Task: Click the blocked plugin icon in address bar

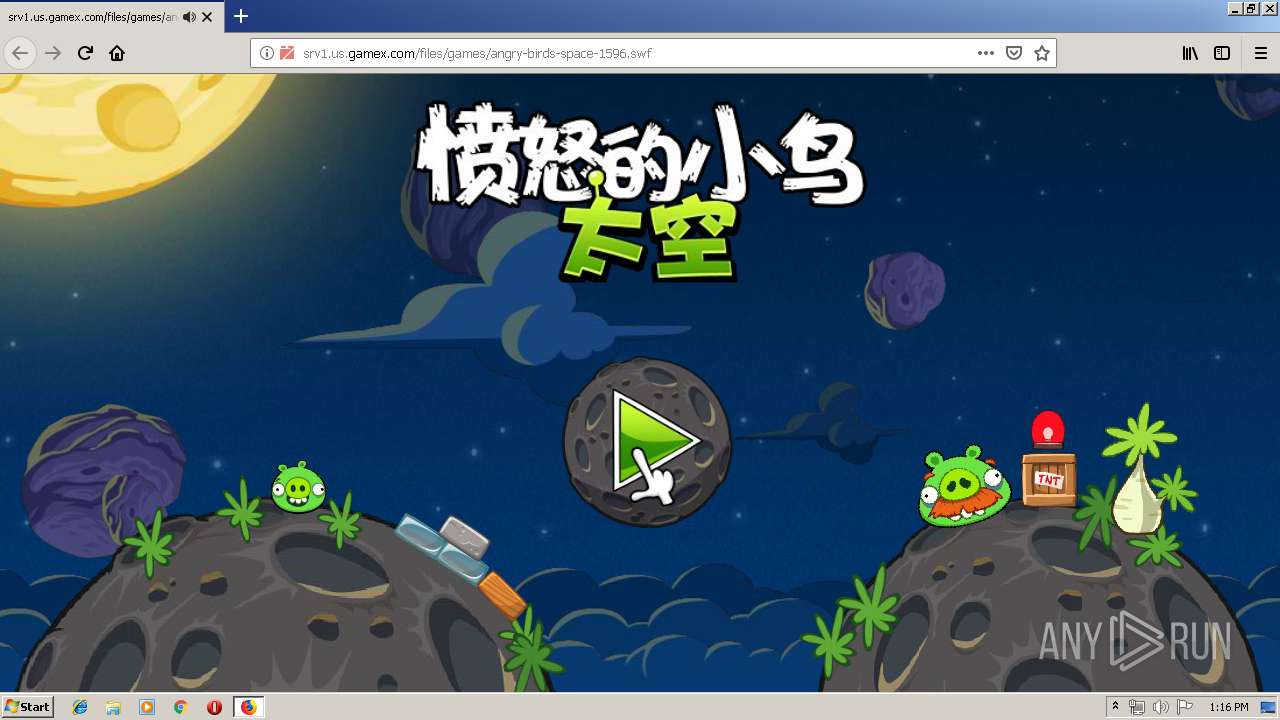Action: (x=287, y=53)
